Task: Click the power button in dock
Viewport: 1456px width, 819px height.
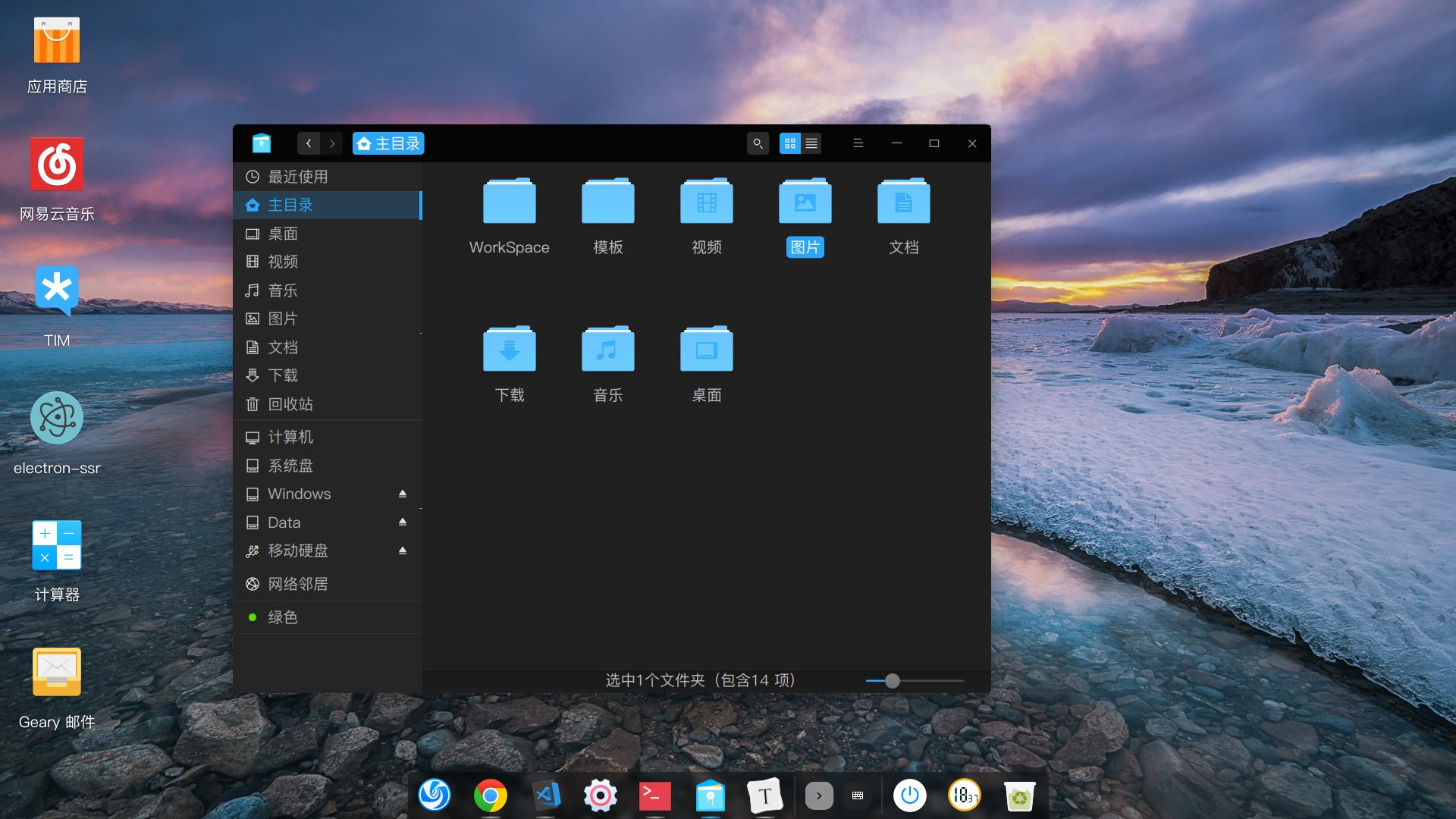Action: click(x=910, y=795)
